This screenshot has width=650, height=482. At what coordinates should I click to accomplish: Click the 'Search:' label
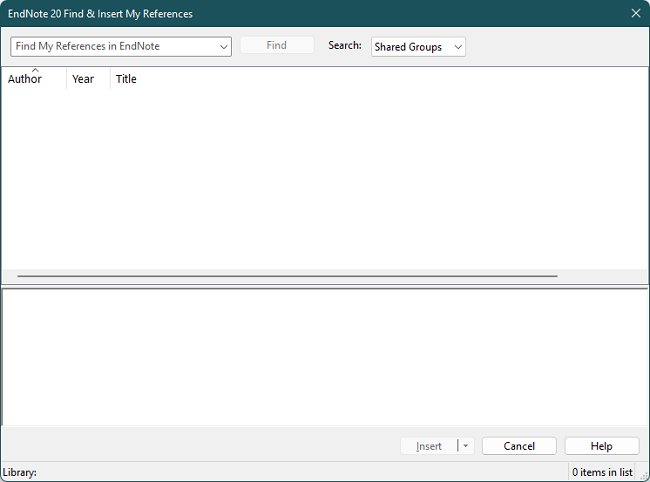pyautogui.click(x=345, y=45)
